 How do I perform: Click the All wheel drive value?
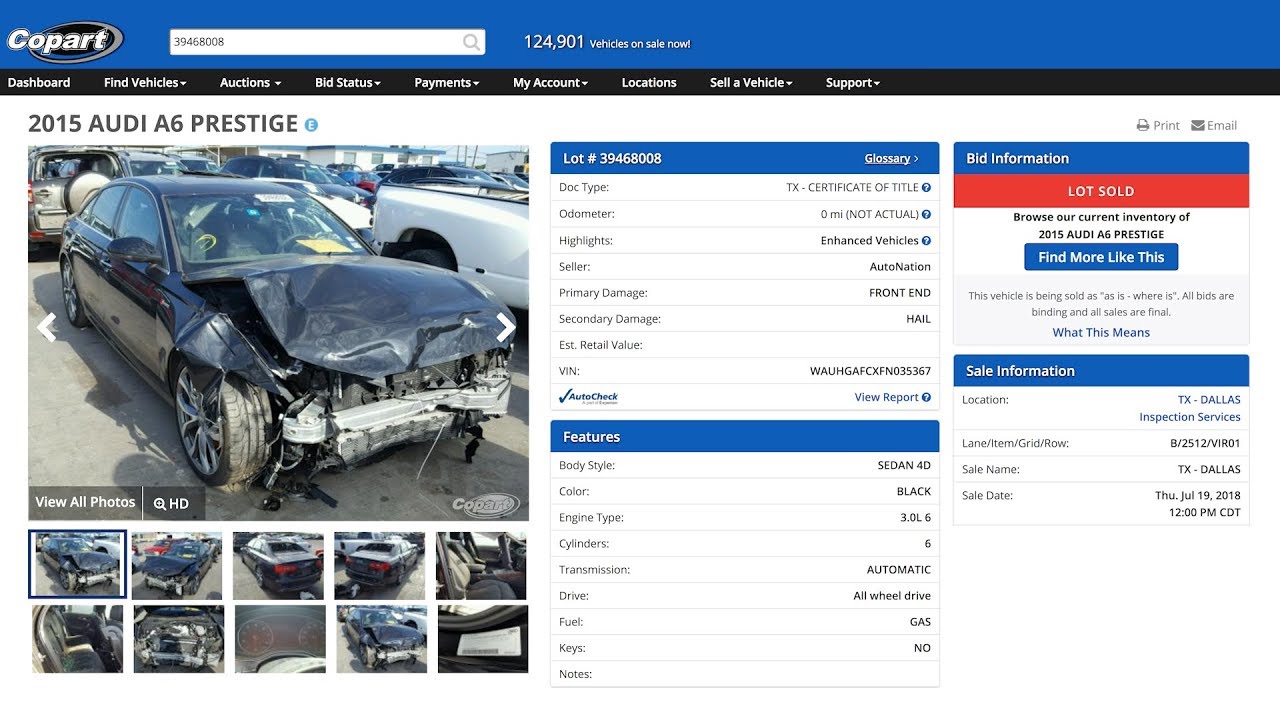(892, 596)
